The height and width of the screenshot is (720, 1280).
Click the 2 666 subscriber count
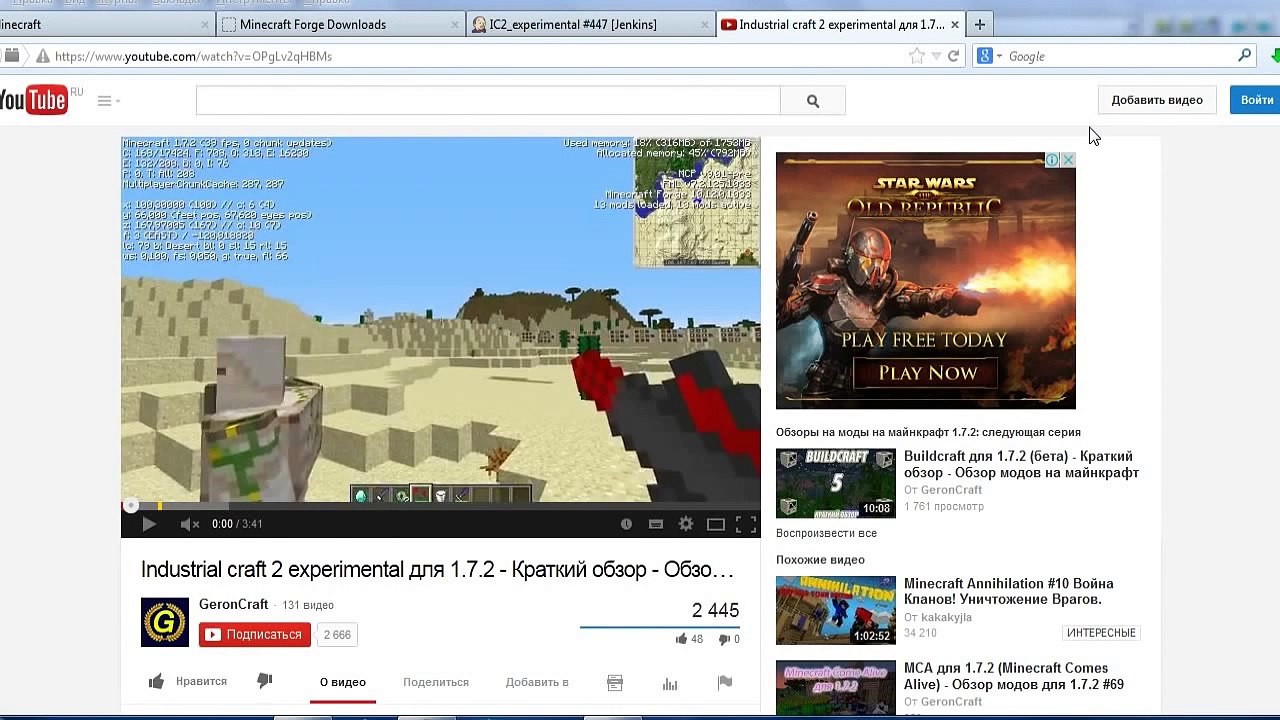(x=337, y=635)
